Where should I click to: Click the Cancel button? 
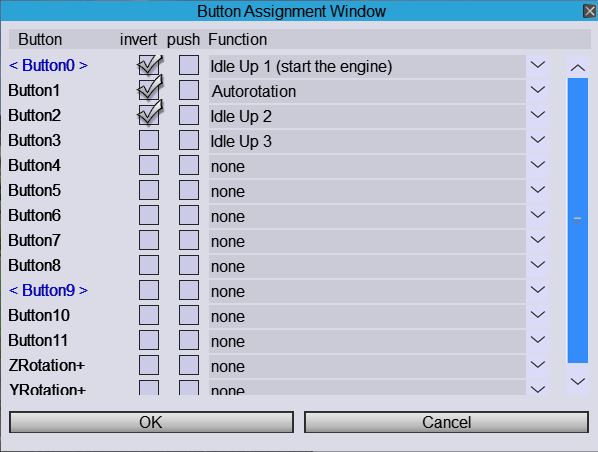pyautogui.click(x=446, y=422)
